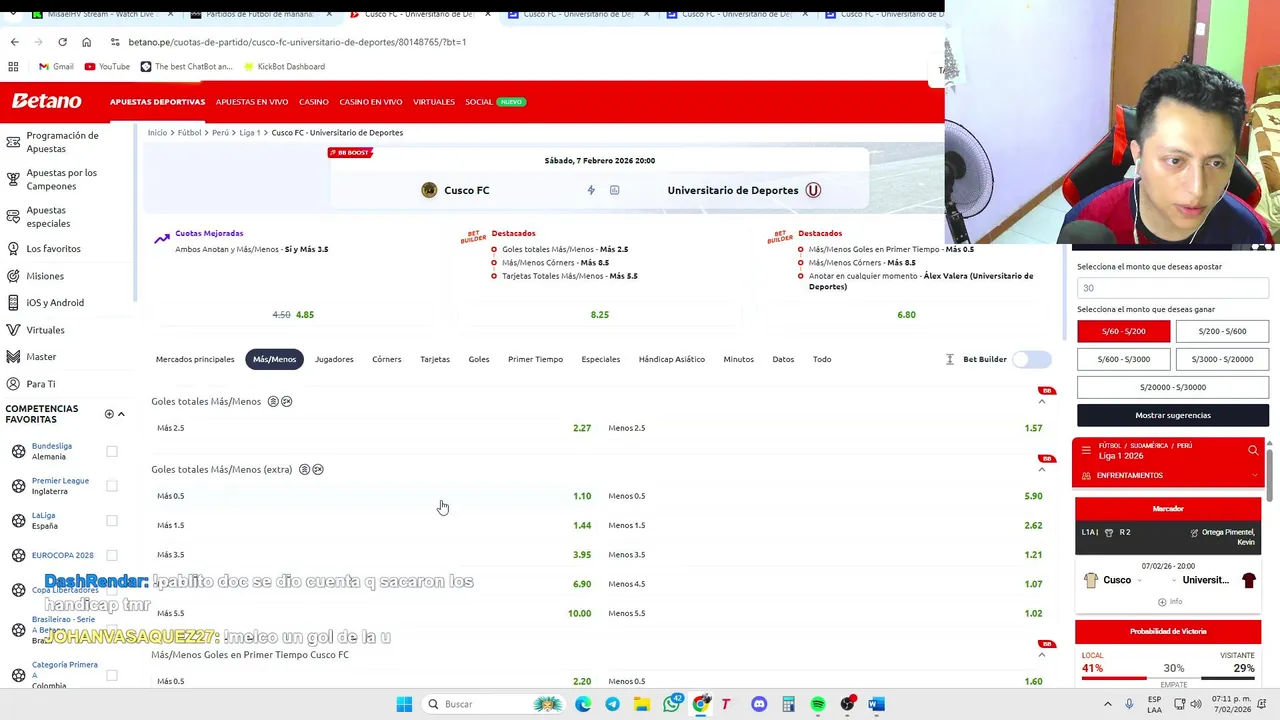Open Discord from the taskbar

point(759,704)
